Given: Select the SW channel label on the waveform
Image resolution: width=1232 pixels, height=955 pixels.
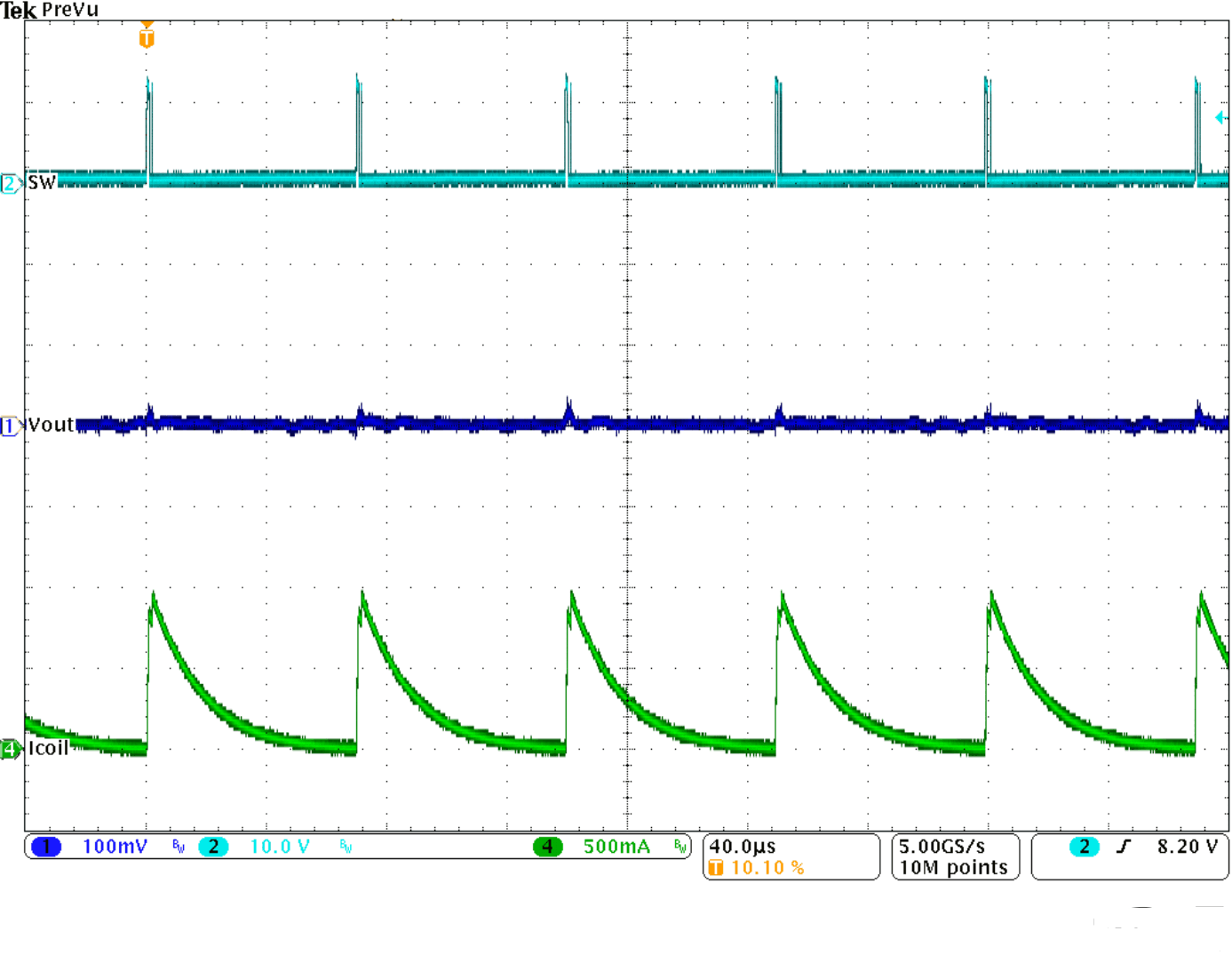Looking at the screenshot, I should click(x=41, y=181).
